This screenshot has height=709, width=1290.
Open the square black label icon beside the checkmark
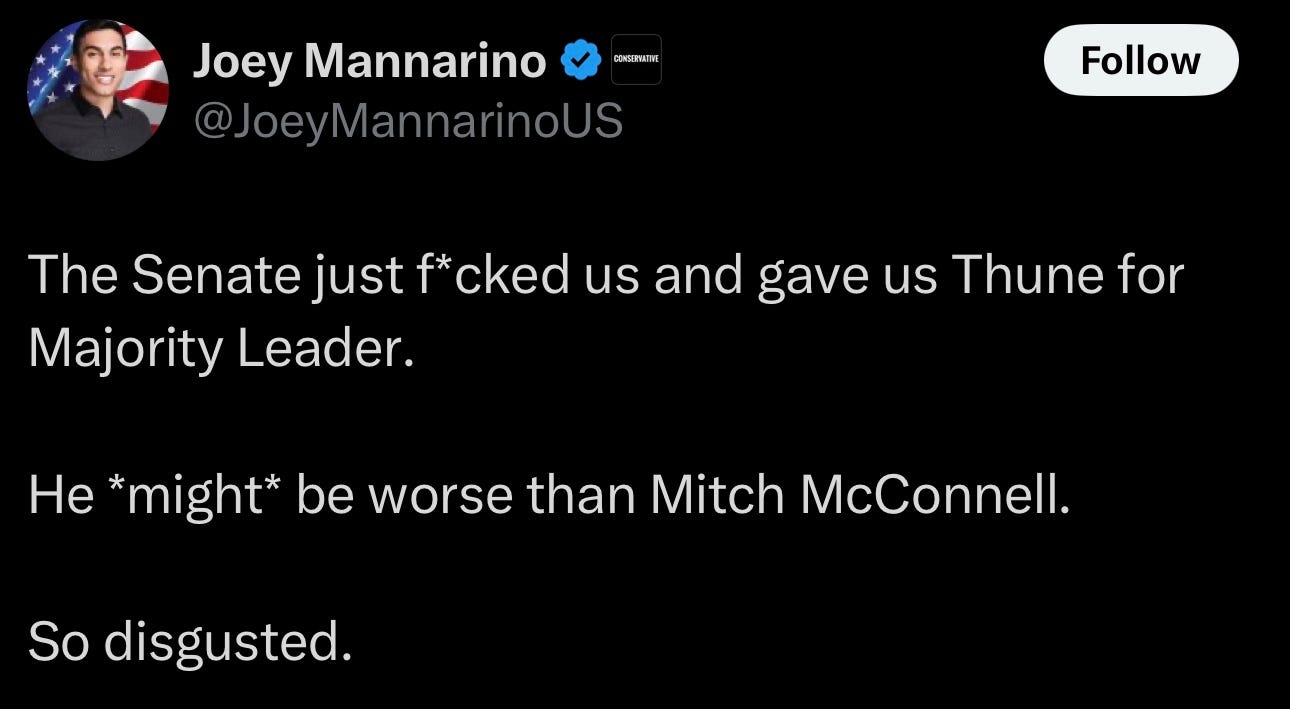[636, 59]
